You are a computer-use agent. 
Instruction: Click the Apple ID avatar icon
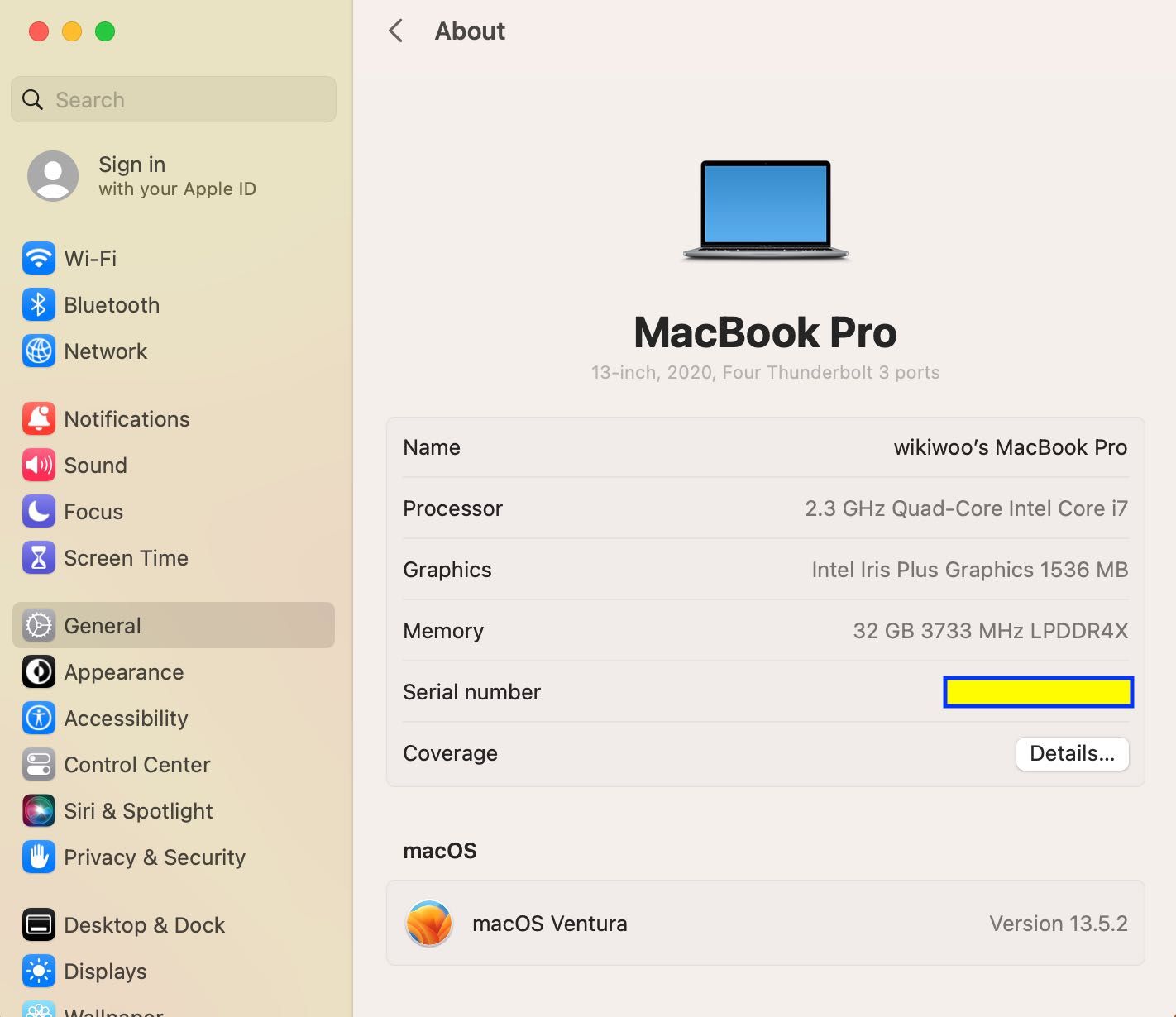(x=53, y=176)
